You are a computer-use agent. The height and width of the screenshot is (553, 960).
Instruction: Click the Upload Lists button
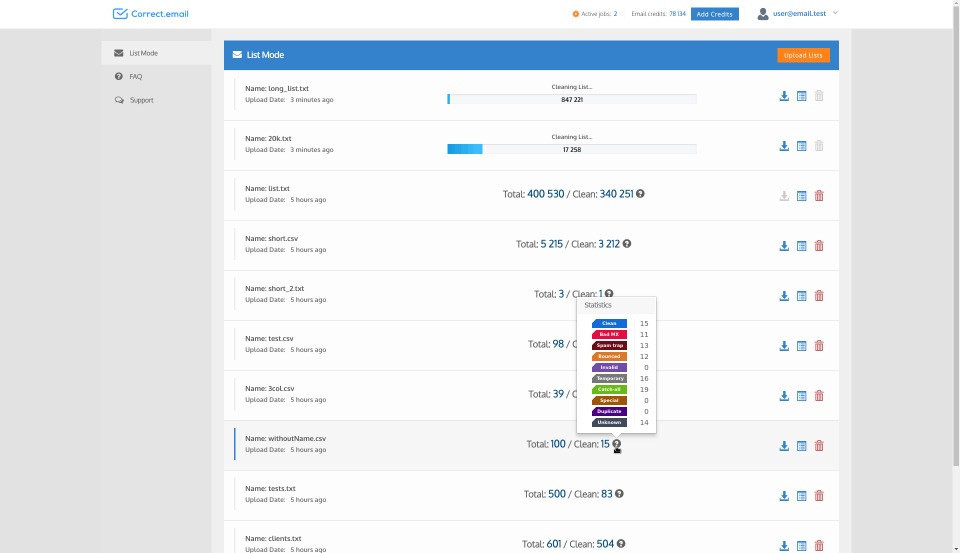click(x=803, y=55)
